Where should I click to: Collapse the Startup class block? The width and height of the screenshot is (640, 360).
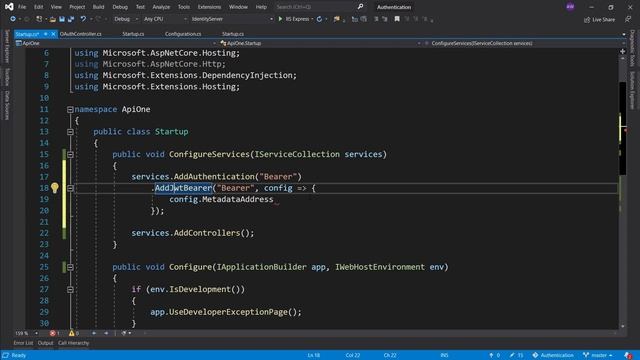70,132
